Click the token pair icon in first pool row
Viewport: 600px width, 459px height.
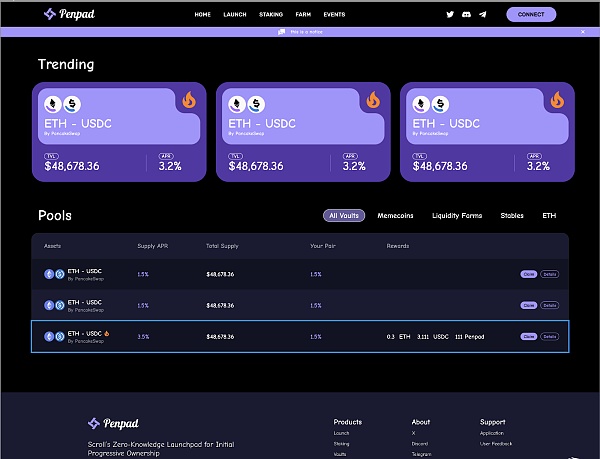point(53,272)
